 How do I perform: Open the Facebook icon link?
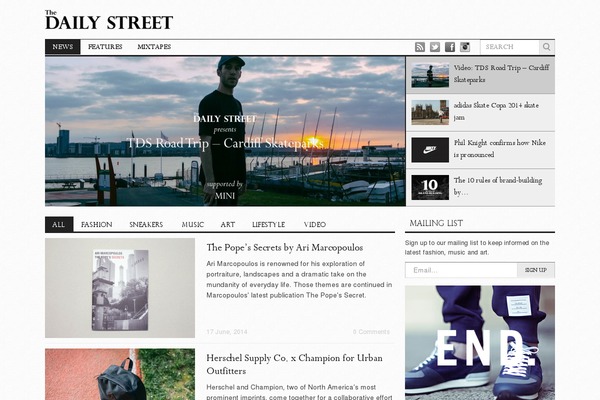(450, 47)
